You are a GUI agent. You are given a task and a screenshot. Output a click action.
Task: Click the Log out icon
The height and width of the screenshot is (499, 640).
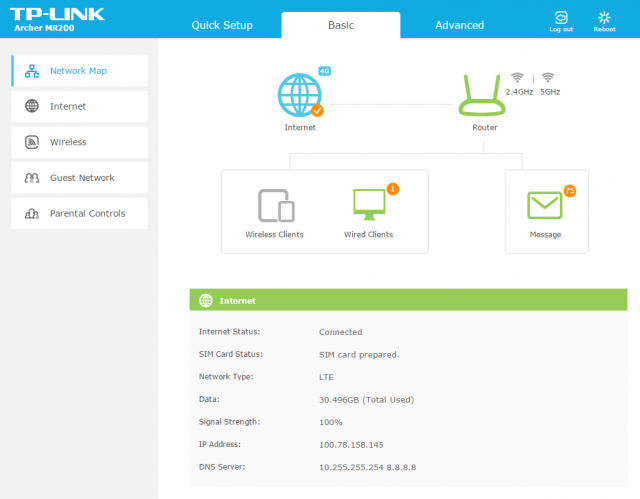coord(561,20)
